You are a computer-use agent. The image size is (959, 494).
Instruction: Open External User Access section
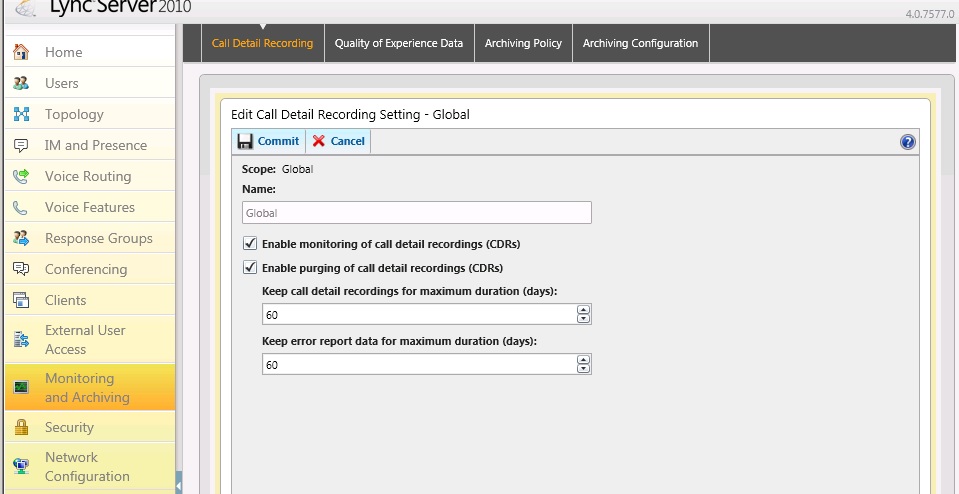click(x=90, y=339)
